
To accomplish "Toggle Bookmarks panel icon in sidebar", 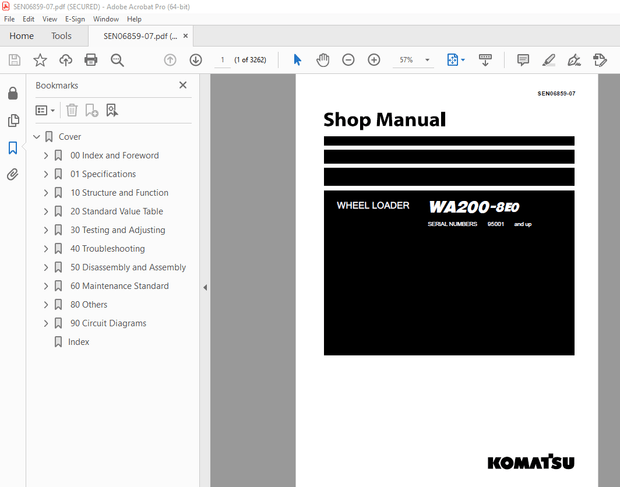I will click(13, 148).
